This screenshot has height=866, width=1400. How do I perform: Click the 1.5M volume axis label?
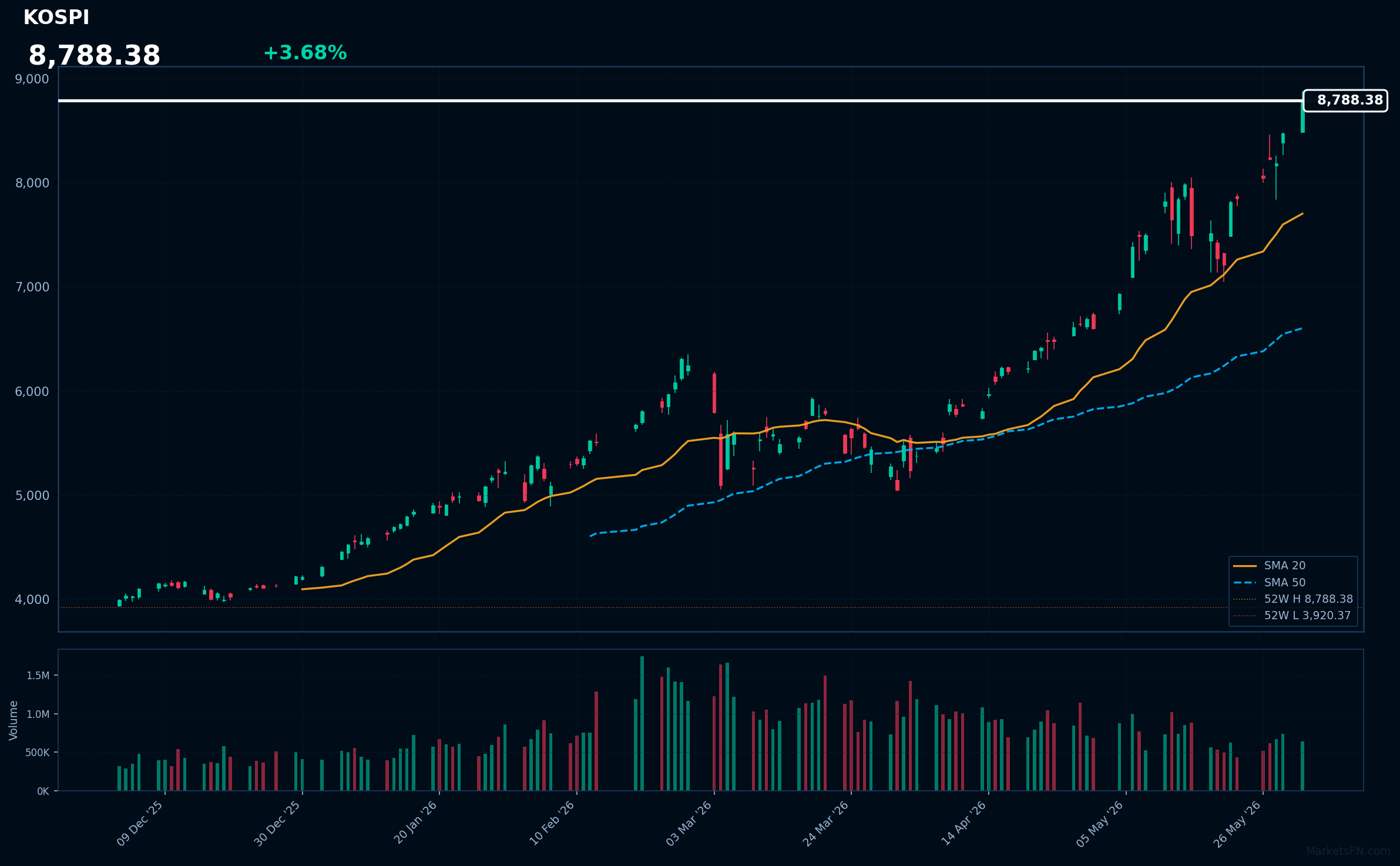click(38, 676)
